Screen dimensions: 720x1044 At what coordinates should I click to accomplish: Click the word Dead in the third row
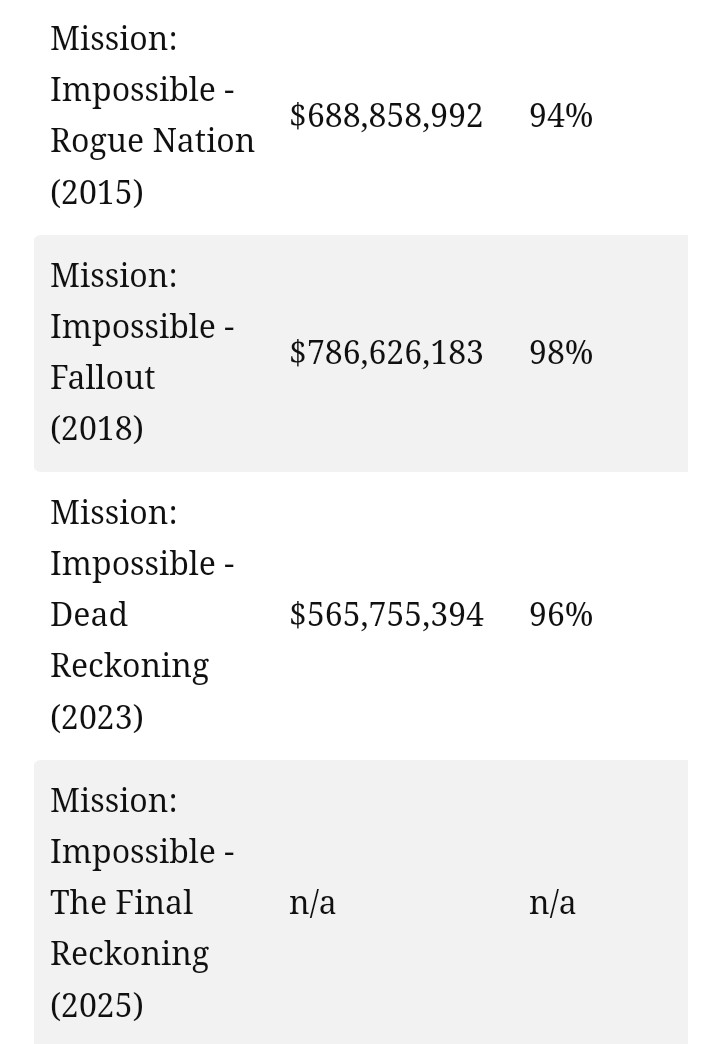[x=89, y=614]
